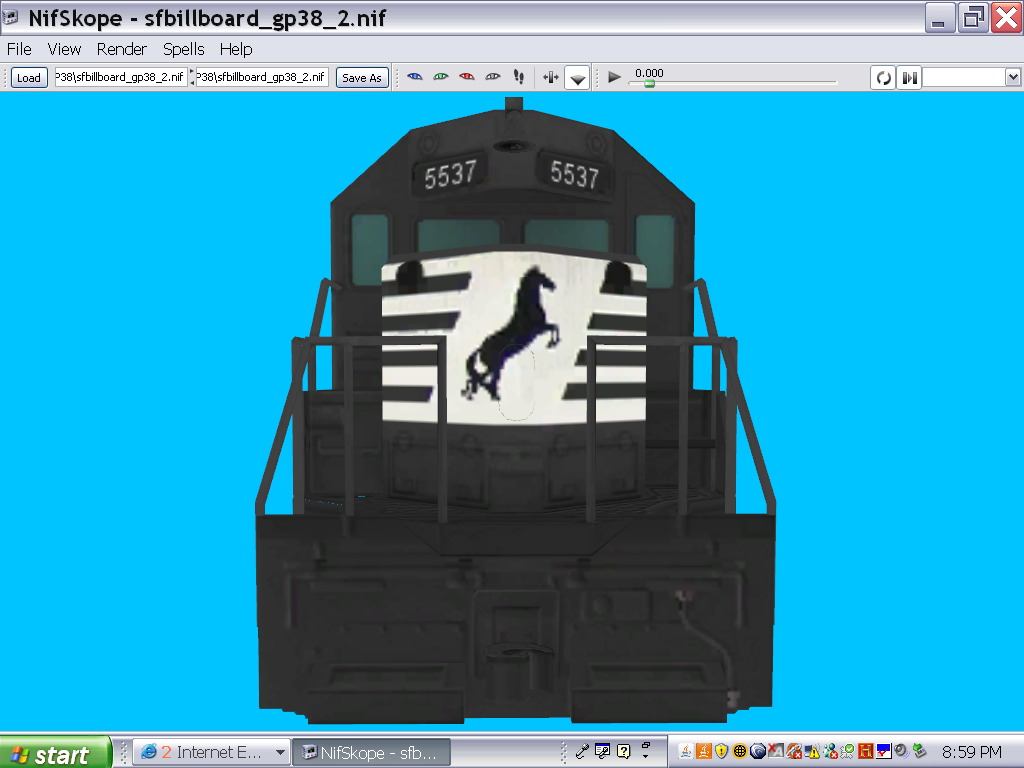Open the Internet Explorer taskbar group
This screenshot has height=768, width=1024.
tap(212, 752)
